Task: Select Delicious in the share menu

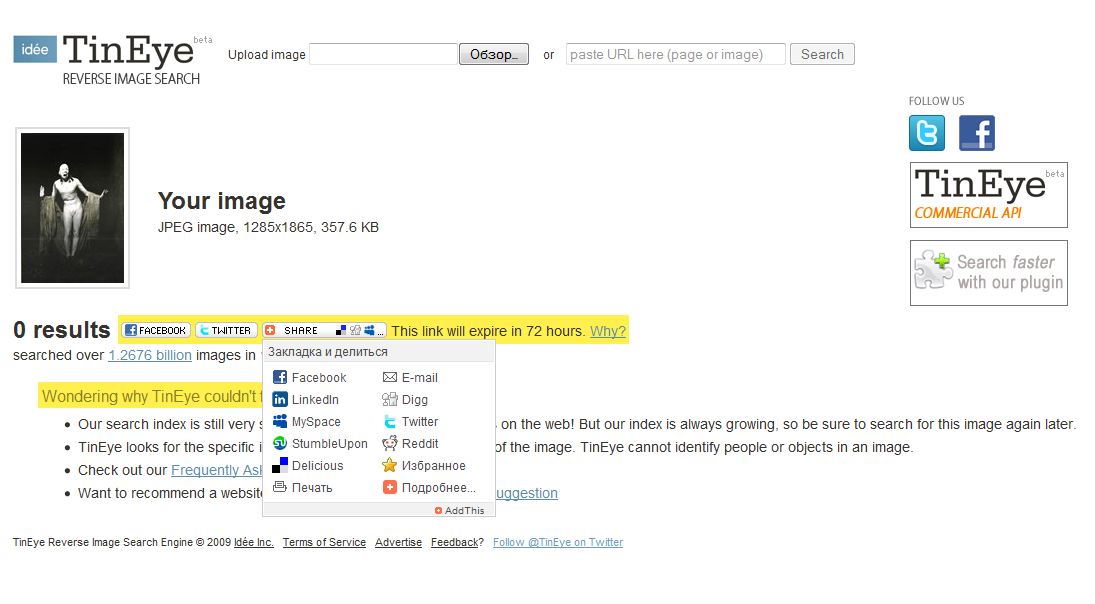Action: [x=318, y=466]
